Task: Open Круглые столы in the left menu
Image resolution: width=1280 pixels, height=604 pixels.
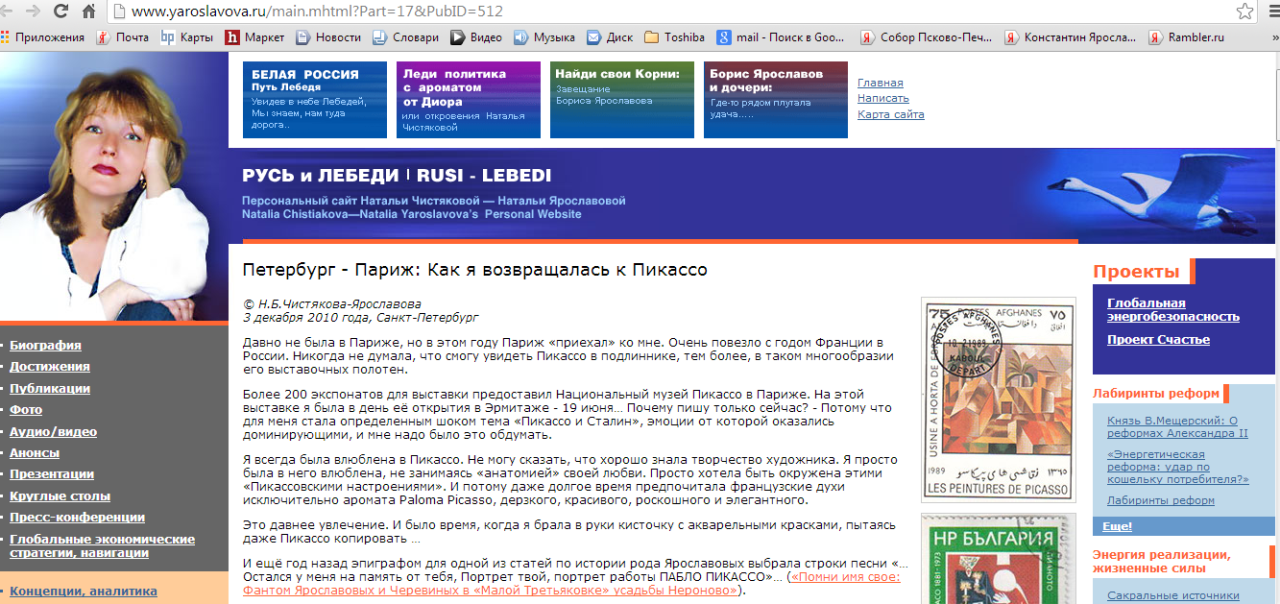Action: 60,496
